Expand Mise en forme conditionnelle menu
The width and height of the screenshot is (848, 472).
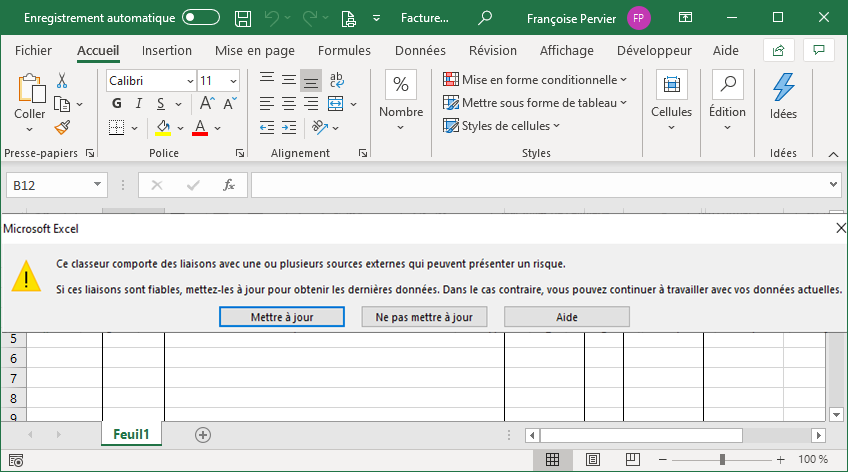tap(535, 80)
